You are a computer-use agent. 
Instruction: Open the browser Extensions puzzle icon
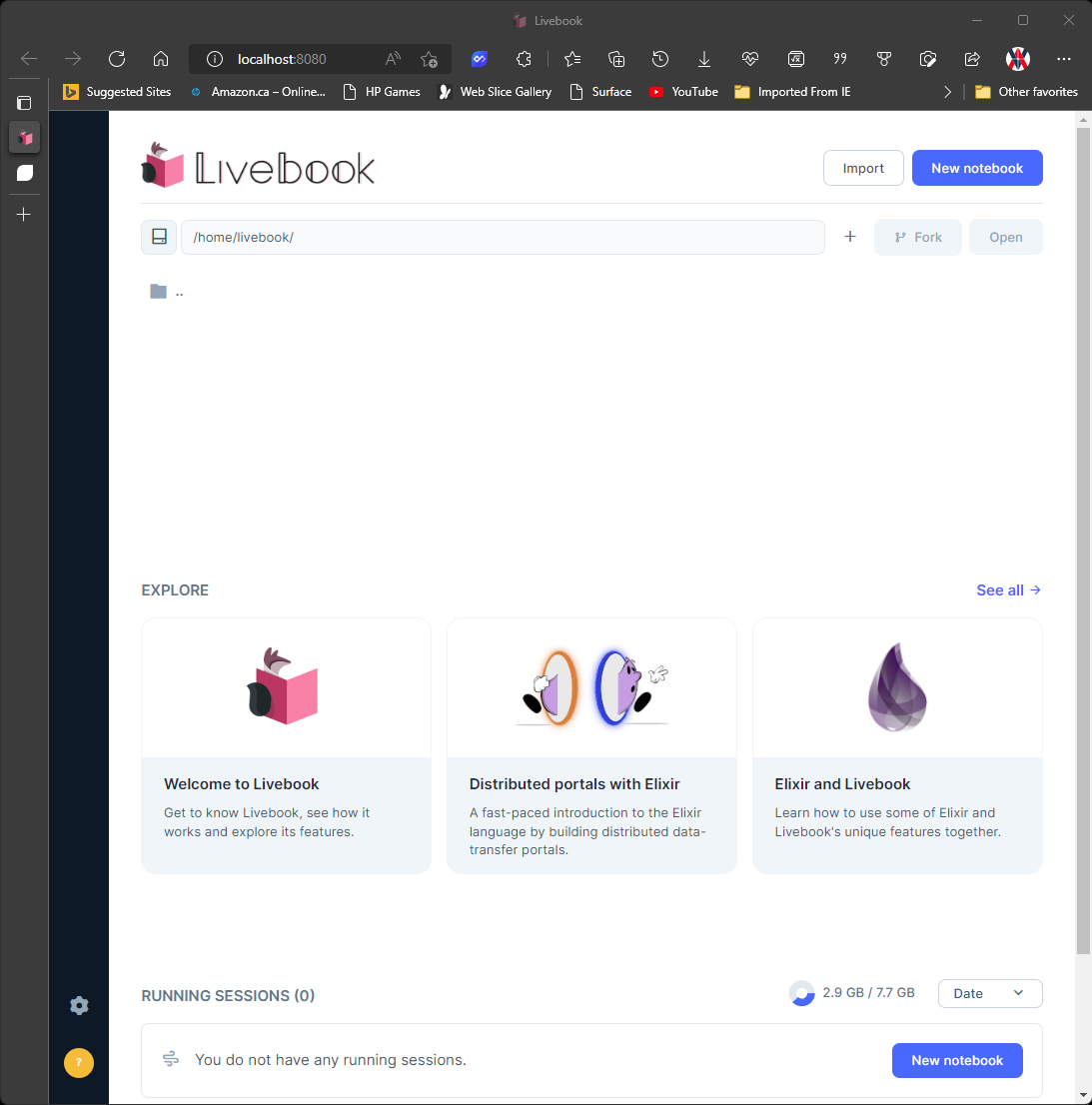point(524,59)
